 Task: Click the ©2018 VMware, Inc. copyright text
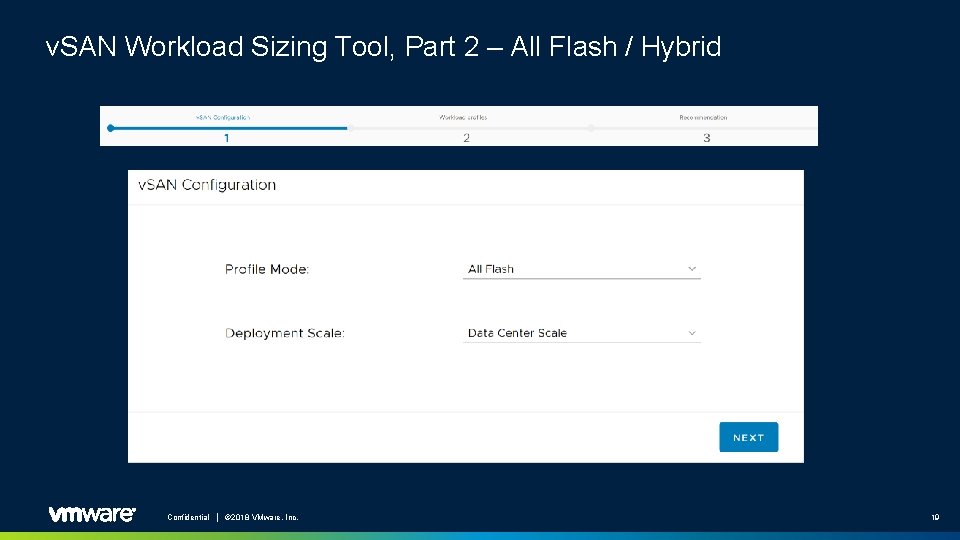(x=261, y=517)
